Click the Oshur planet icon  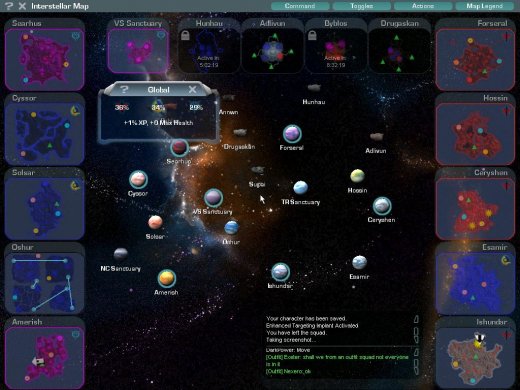(231, 227)
